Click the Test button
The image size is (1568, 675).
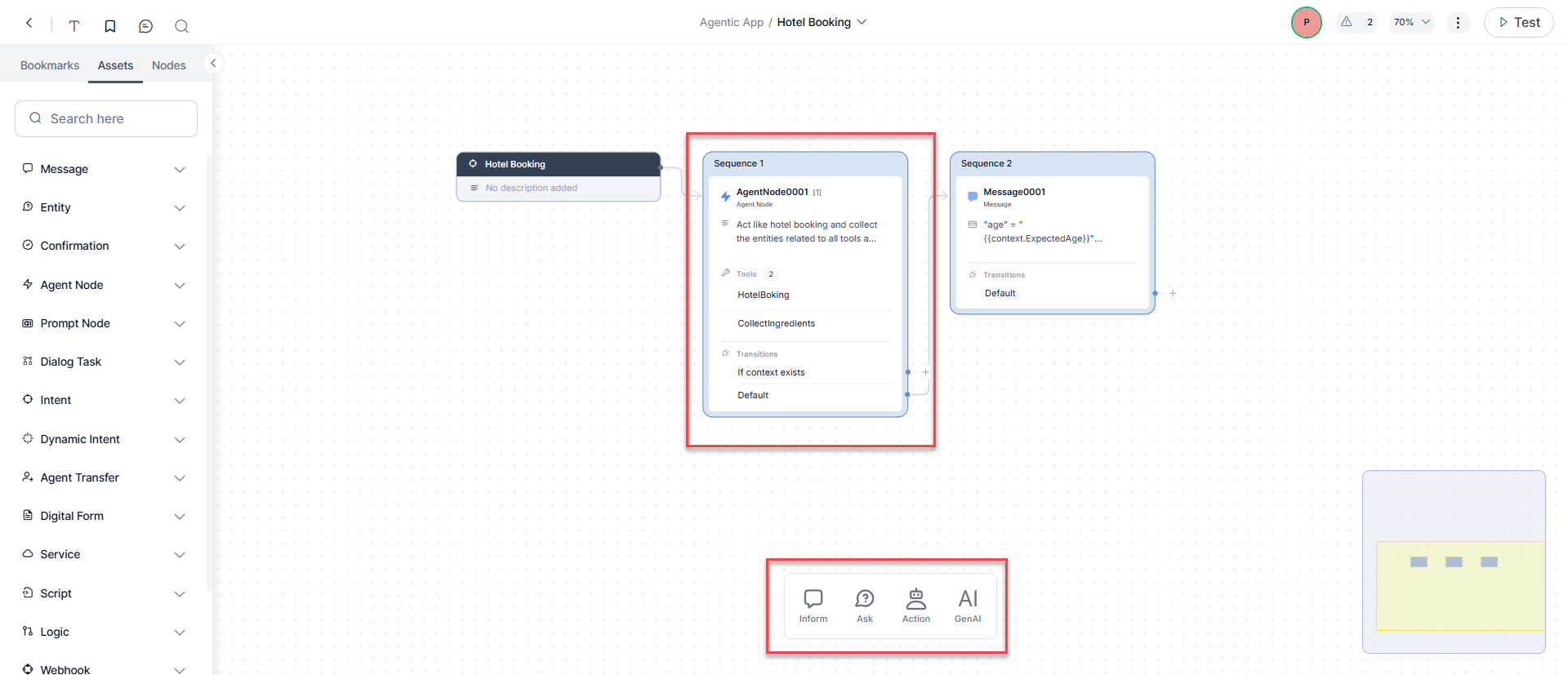pos(1518,23)
